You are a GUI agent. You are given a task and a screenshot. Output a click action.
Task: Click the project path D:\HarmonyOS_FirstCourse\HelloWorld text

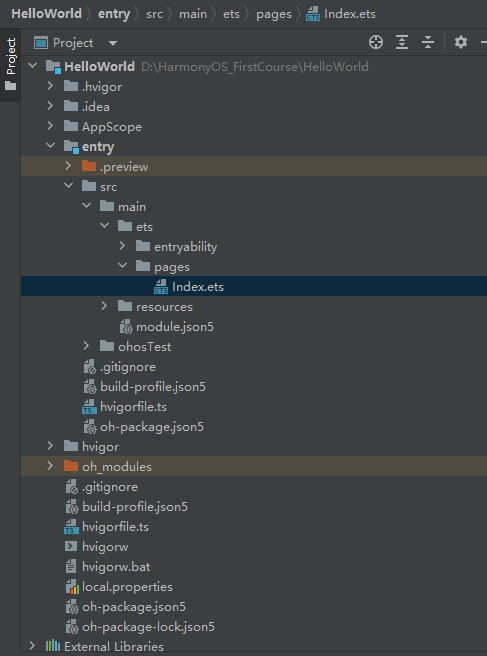255,67
